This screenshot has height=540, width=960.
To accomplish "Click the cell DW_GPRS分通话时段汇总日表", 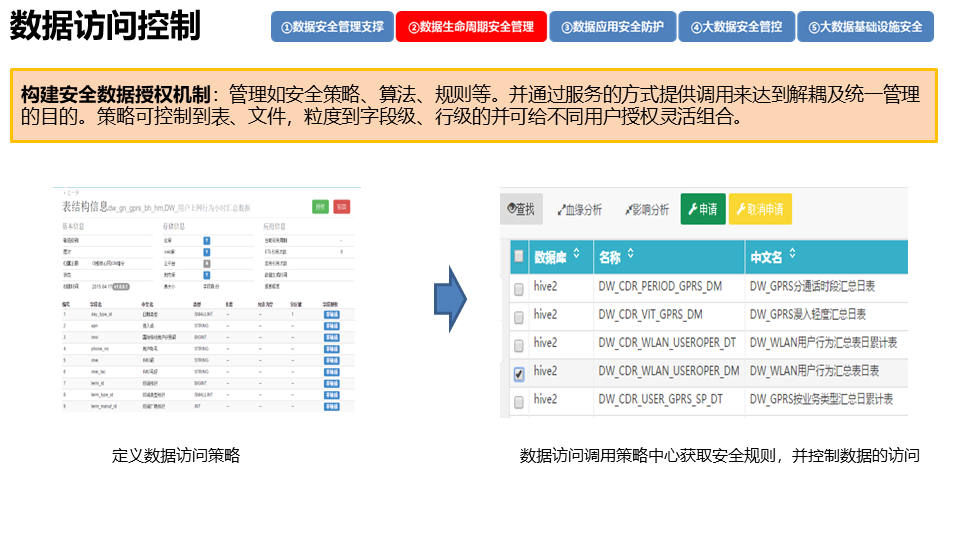I will click(812, 287).
